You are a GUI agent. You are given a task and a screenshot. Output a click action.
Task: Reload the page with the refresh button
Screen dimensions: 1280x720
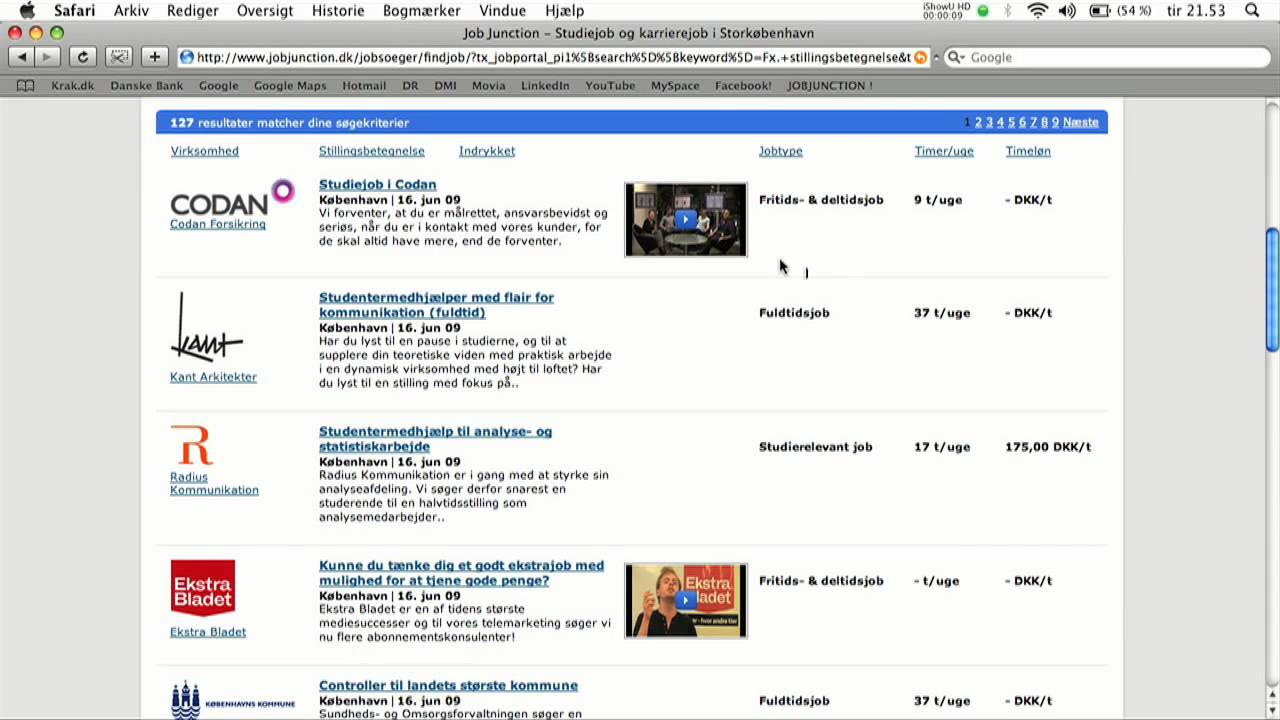tap(83, 57)
